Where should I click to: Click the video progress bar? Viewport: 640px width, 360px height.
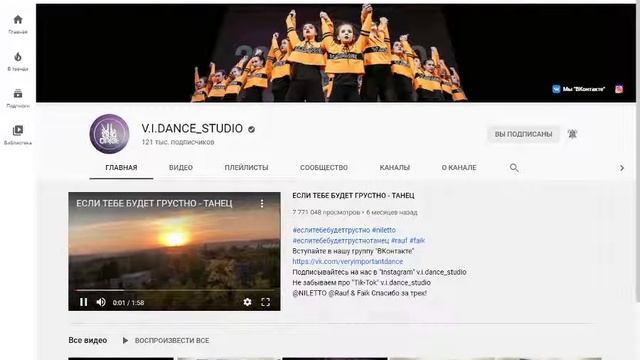(174, 290)
